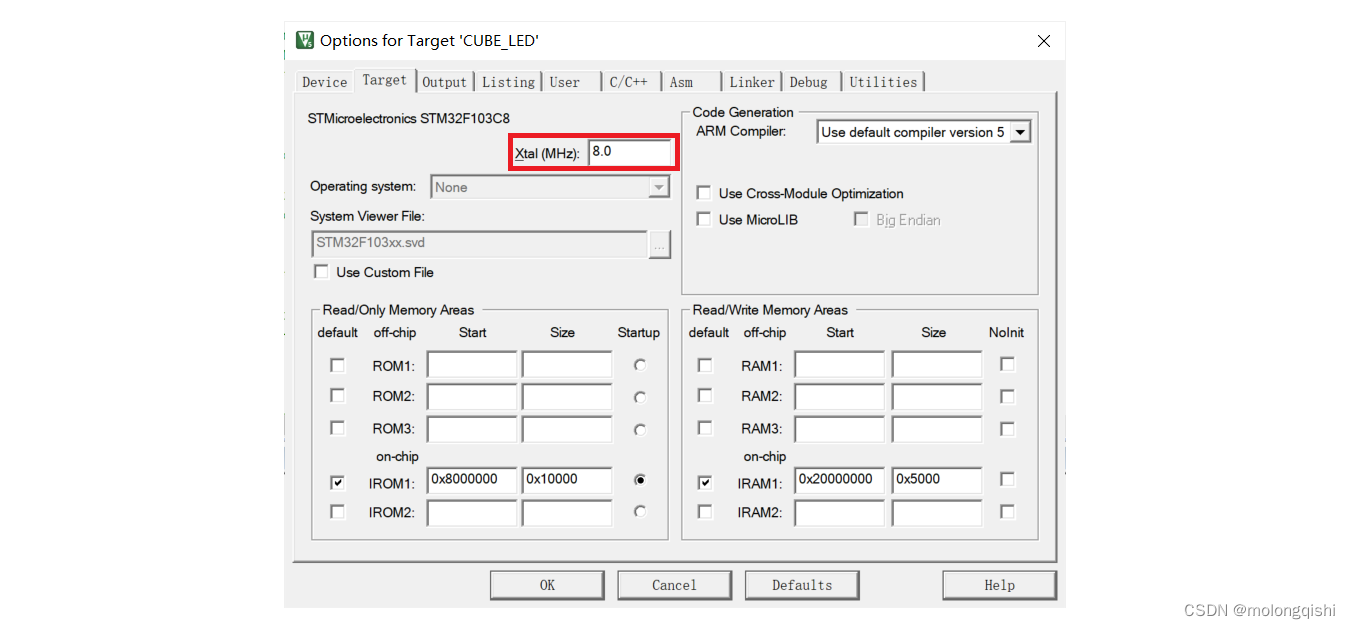Restore settings with Defaults button
The height and width of the screenshot is (629, 1350).
pos(802,585)
